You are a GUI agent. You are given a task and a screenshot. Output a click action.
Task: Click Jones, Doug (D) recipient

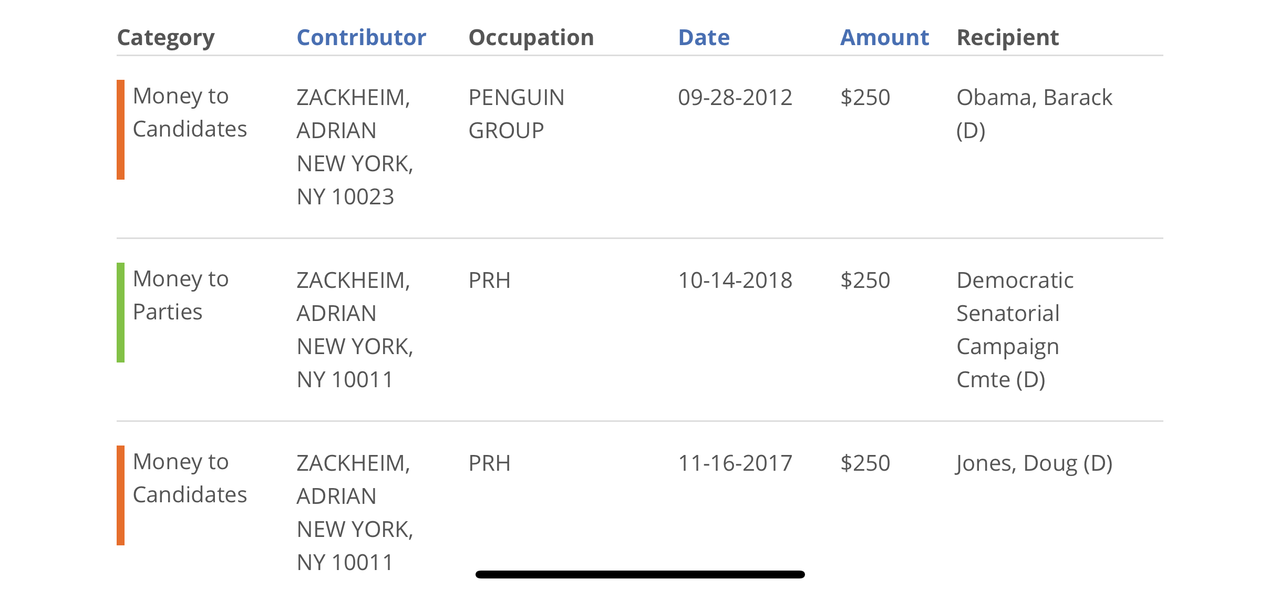[1034, 463]
